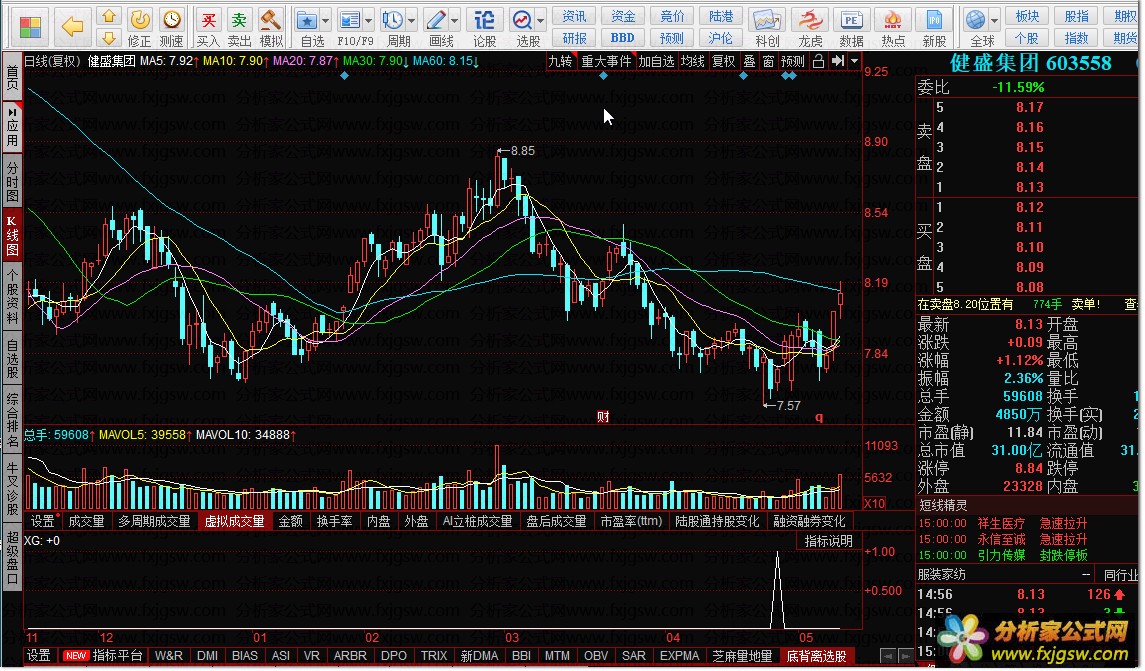Toggle 复权 price adjustment
Image resolution: width=1145 pixels, height=671 pixels.
tap(723, 61)
